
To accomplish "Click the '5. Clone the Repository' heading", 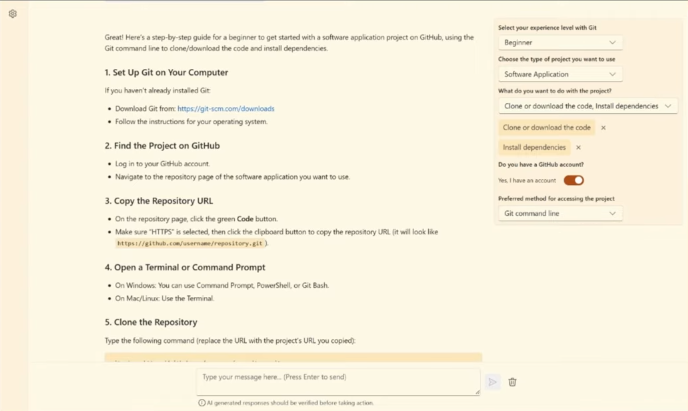I will (151, 322).
